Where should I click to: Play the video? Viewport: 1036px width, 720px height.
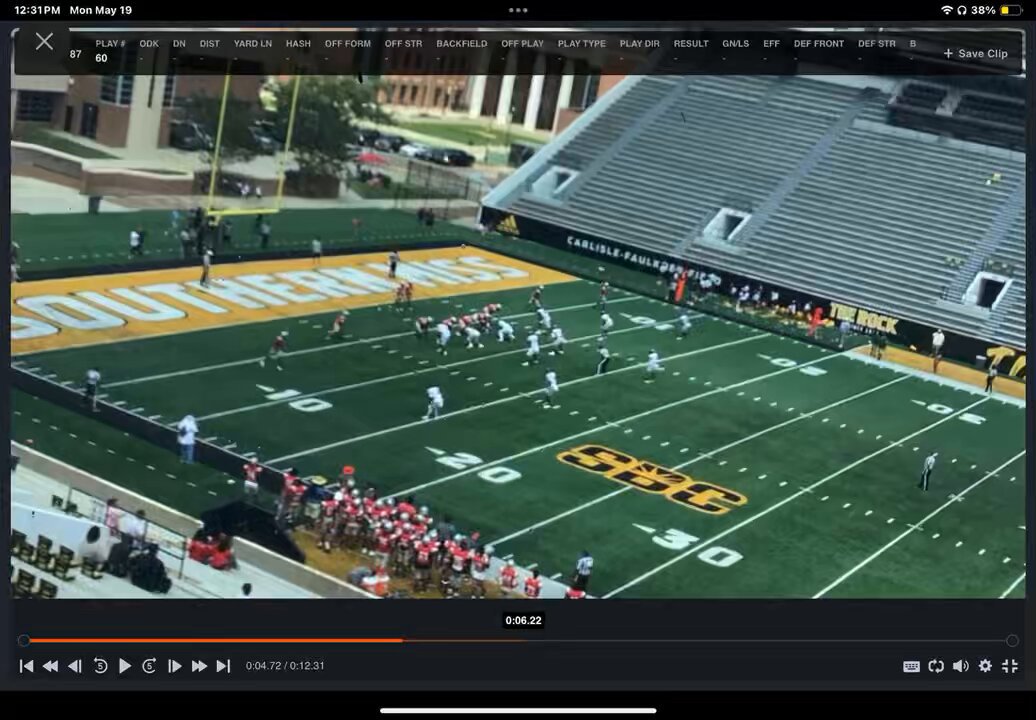click(x=124, y=666)
